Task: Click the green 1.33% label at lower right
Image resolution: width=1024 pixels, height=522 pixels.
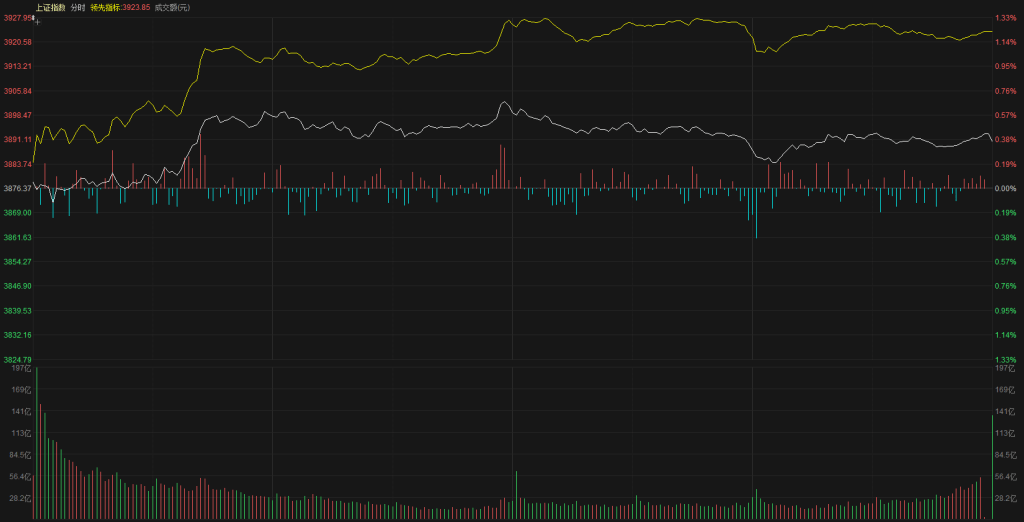Action: [x=1005, y=359]
